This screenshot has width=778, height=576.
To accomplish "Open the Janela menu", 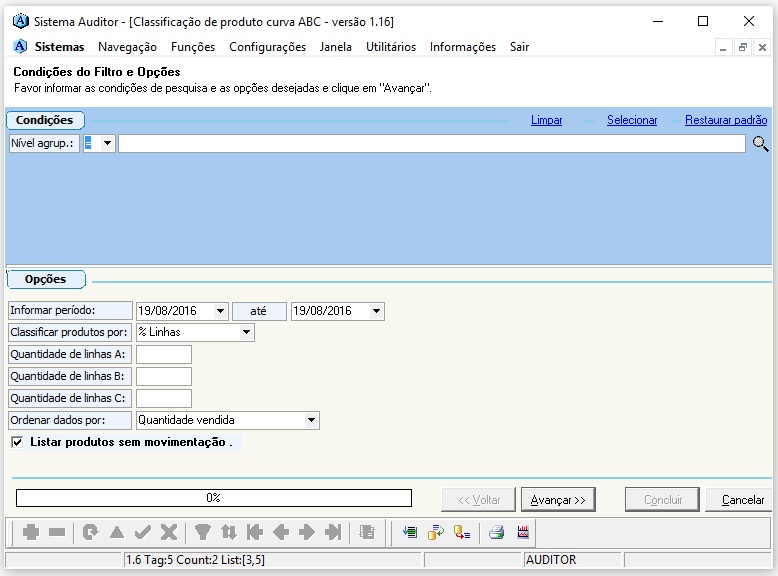I will (336, 47).
